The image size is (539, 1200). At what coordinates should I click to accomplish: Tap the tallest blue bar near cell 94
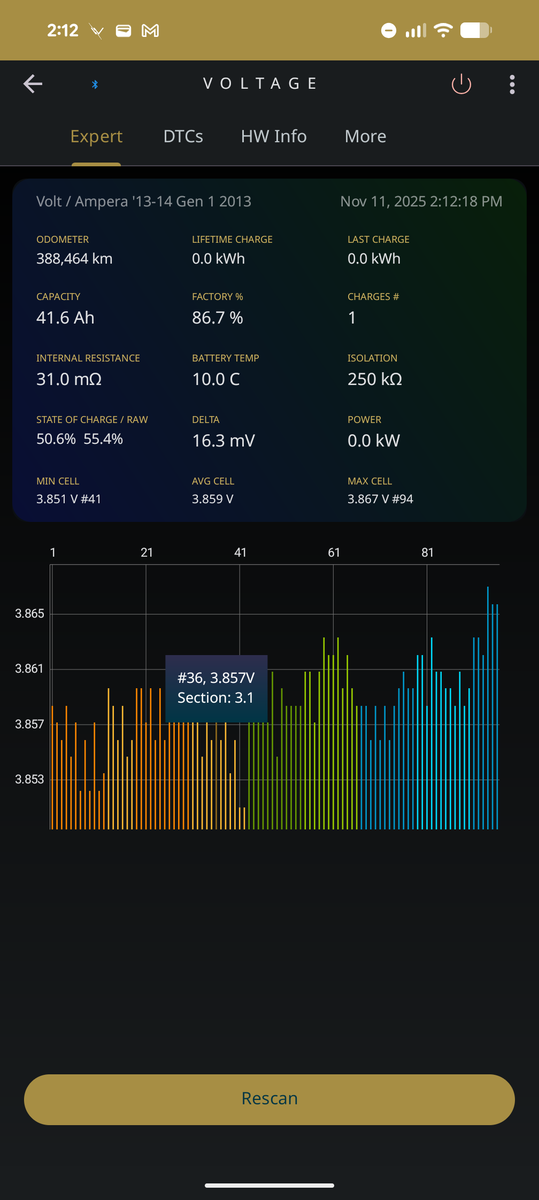click(488, 708)
